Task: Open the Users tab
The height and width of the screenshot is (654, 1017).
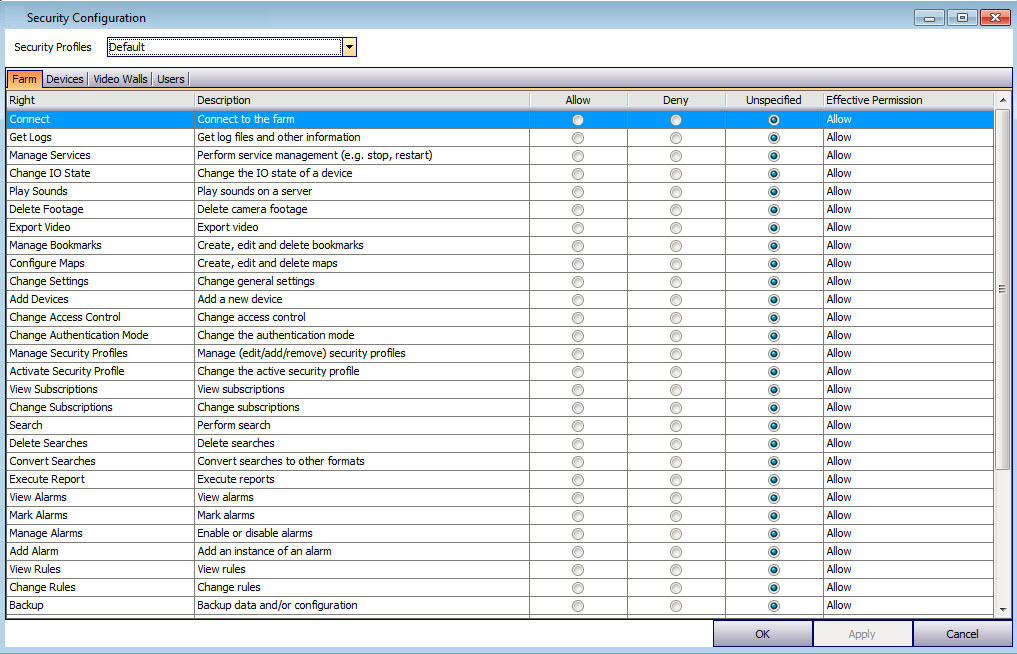Action: tap(171, 79)
